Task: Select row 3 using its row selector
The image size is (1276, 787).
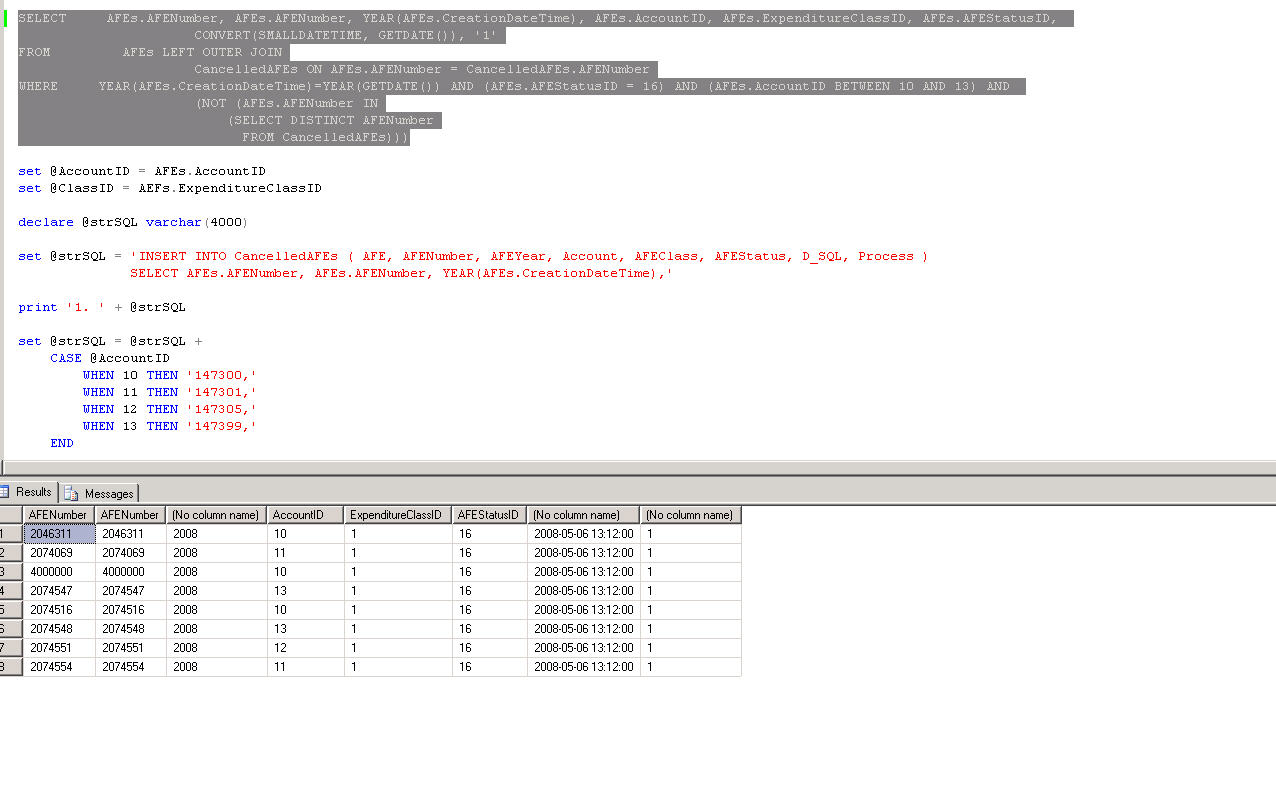Action: click(x=9, y=571)
